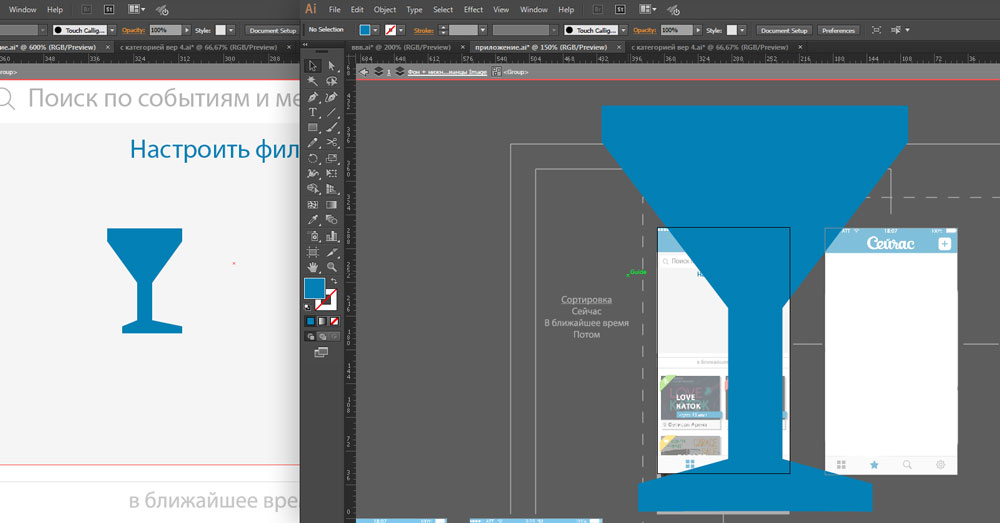Open the stroke color dropdown in control bar
The height and width of the screenshot is (523, 1000).
pyautogui.click(x=401, y=30)
